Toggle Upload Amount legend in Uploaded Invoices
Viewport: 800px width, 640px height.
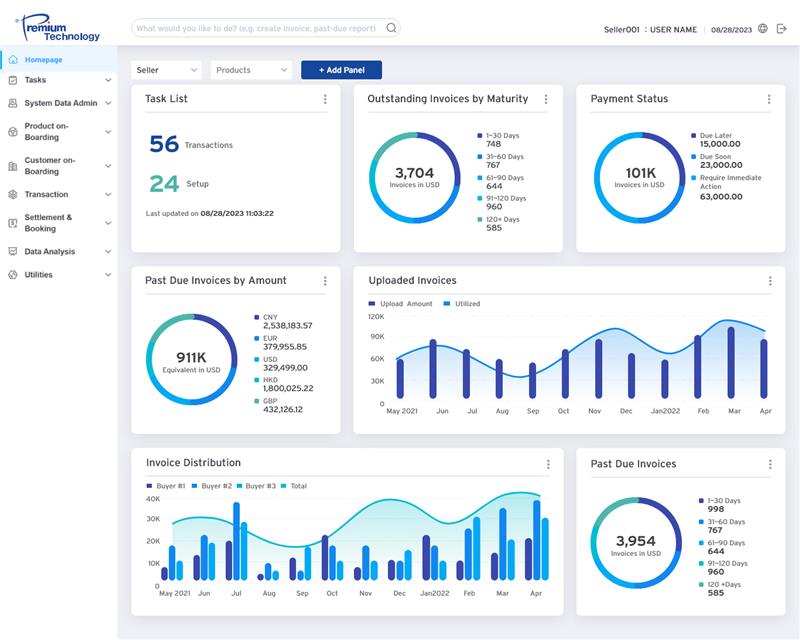pos(401,304)
